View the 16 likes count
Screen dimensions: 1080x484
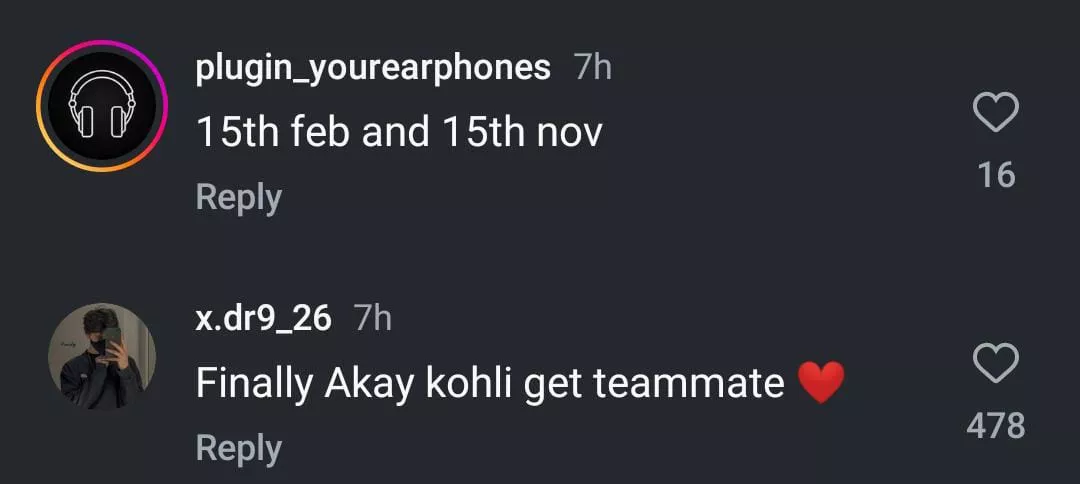click(996, 176)
